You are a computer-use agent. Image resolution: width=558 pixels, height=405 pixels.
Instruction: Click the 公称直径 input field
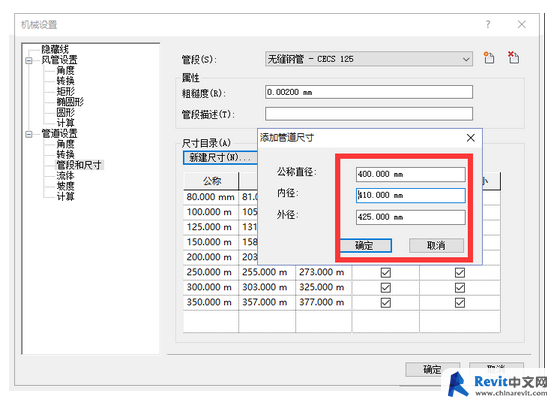[410, 174]
